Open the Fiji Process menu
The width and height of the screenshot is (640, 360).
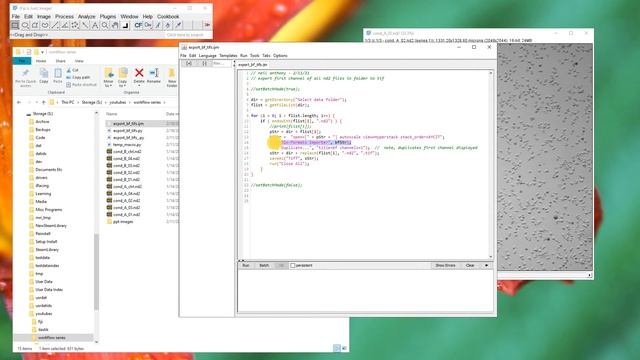point(64,16)
